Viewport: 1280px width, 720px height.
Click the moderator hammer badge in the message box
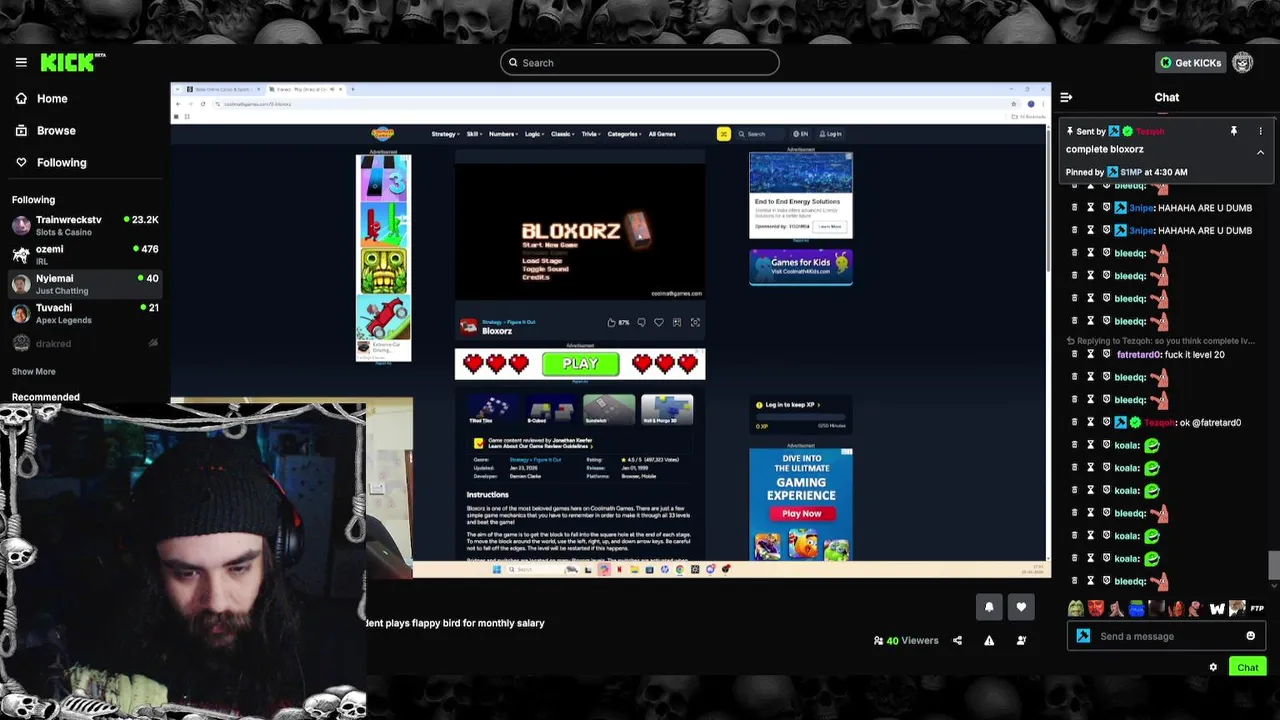1083,636
